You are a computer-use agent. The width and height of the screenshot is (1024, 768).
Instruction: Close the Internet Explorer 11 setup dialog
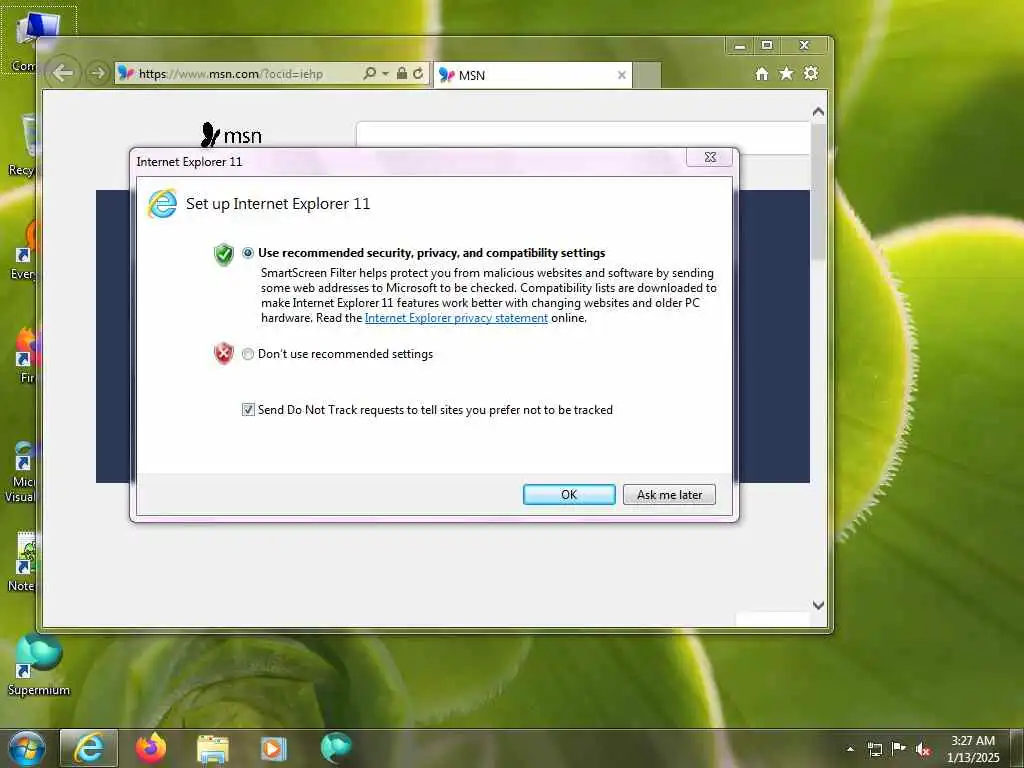(x=710, y=157)
